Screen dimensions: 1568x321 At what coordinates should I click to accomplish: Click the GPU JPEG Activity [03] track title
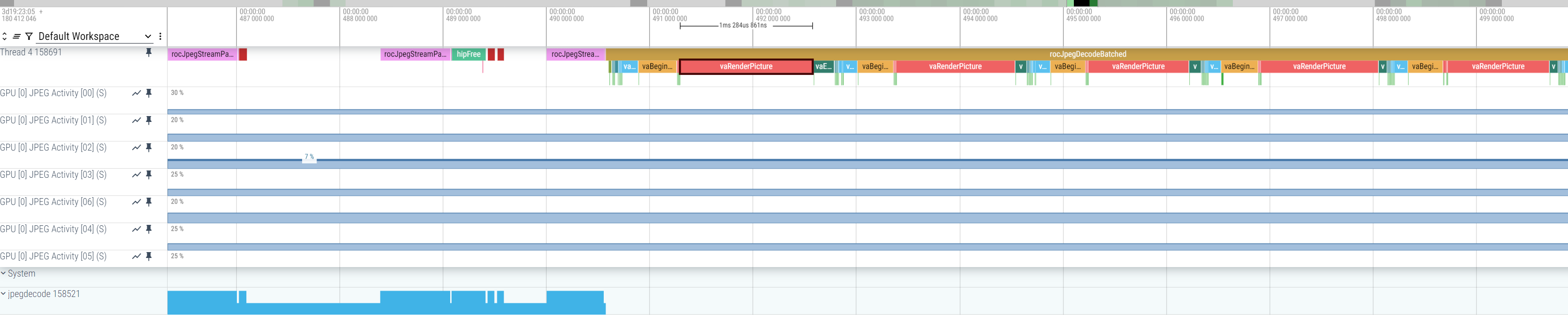(x=53, y=175)
